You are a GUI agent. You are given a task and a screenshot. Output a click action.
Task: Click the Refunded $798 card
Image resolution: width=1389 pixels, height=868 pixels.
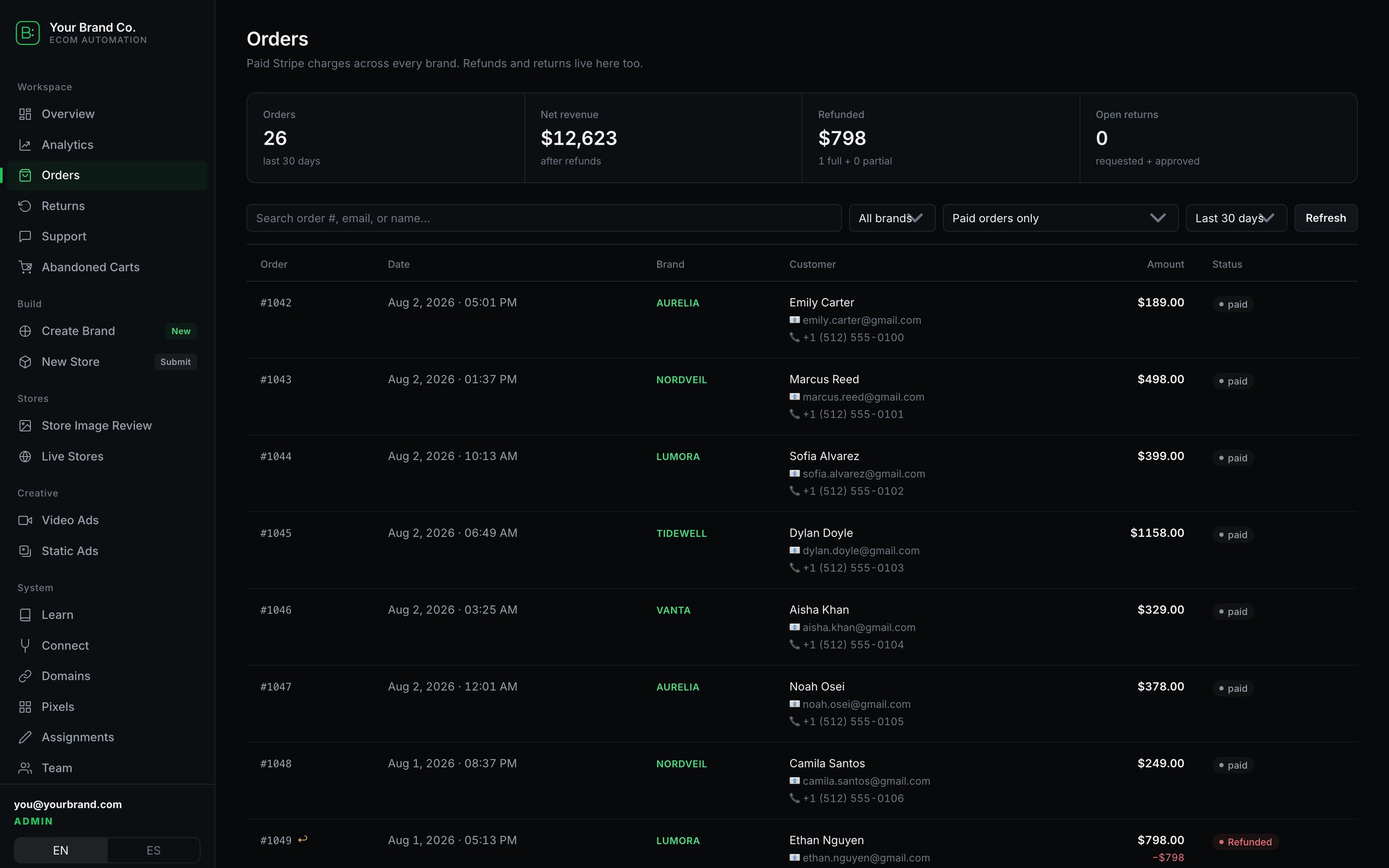click(940, 138)
